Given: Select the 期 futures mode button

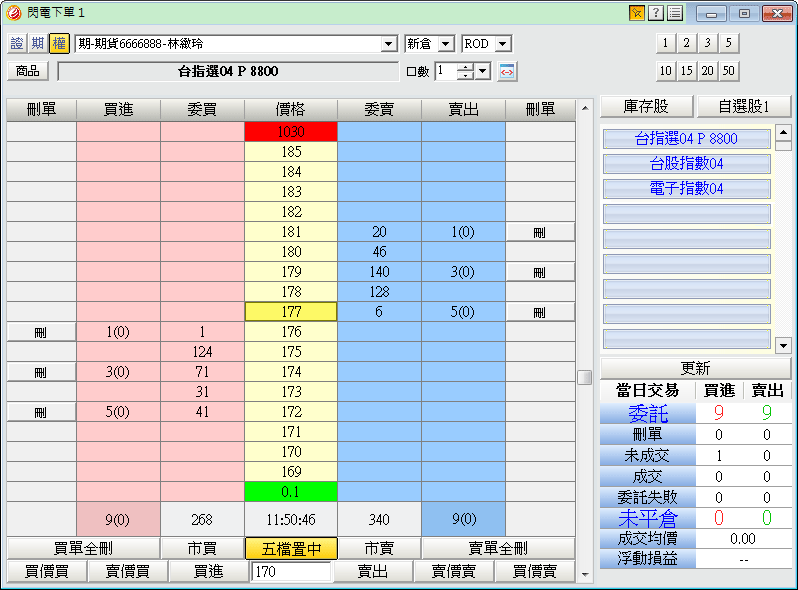Looking at the screenshot, I should (x=37, y=44).
